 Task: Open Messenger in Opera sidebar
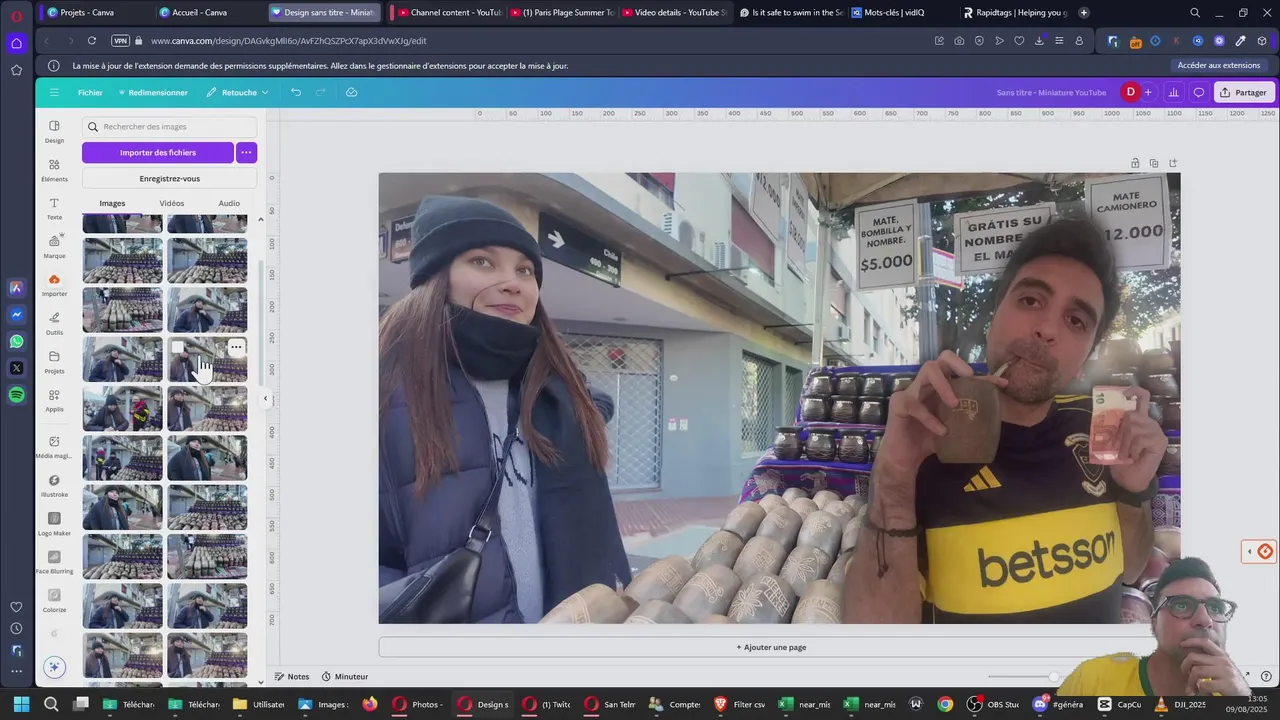[16, 314]
